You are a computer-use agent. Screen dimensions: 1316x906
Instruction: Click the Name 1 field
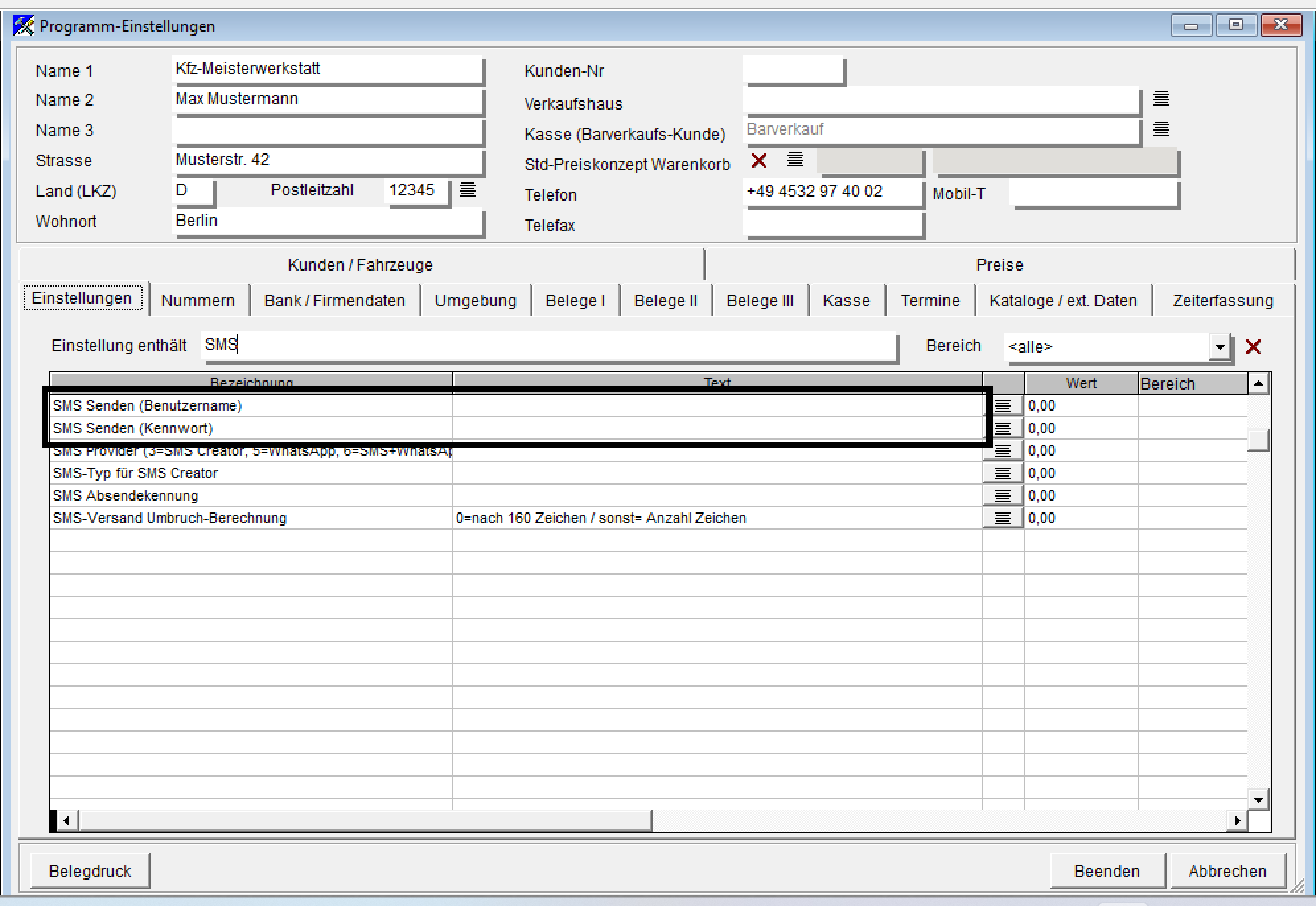tap(327, 69)
